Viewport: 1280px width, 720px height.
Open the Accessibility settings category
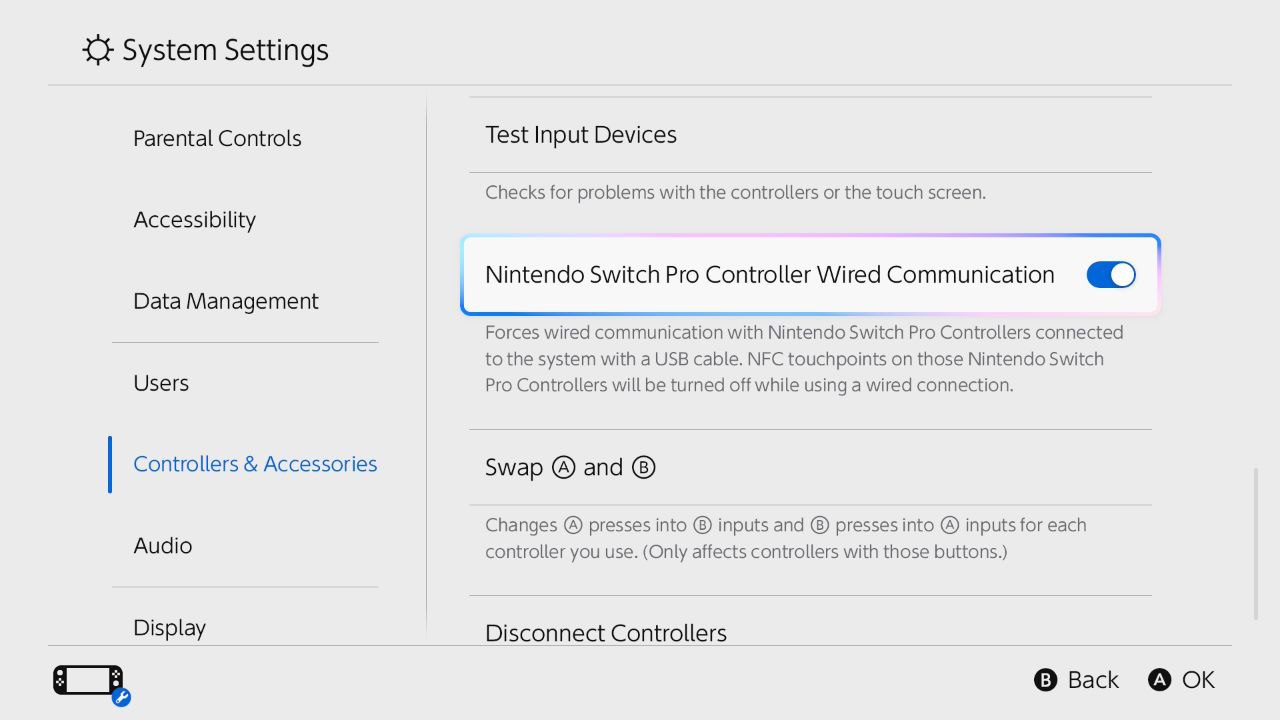[195, 220]
